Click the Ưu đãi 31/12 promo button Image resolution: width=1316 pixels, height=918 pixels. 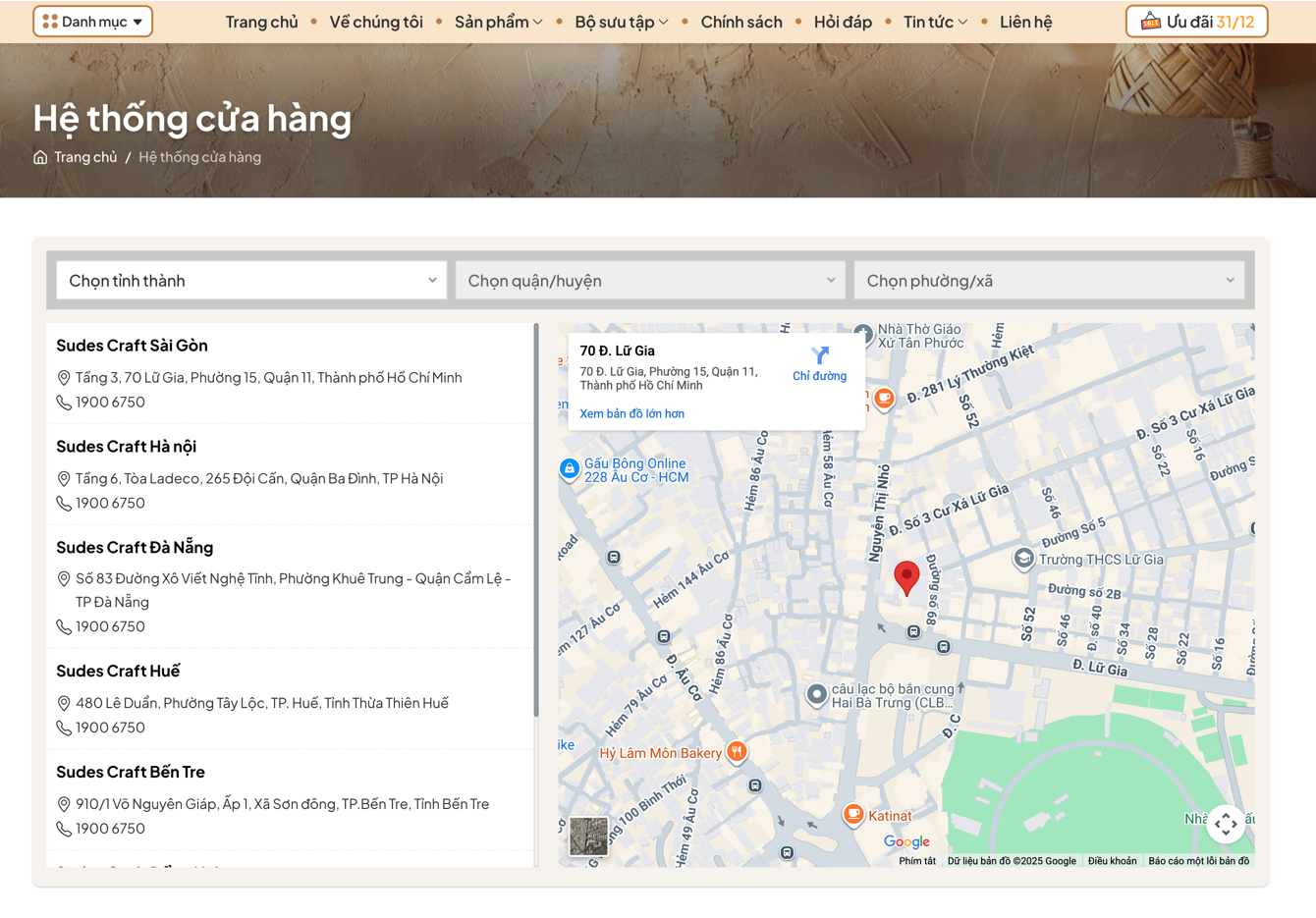coord(1196,22)
